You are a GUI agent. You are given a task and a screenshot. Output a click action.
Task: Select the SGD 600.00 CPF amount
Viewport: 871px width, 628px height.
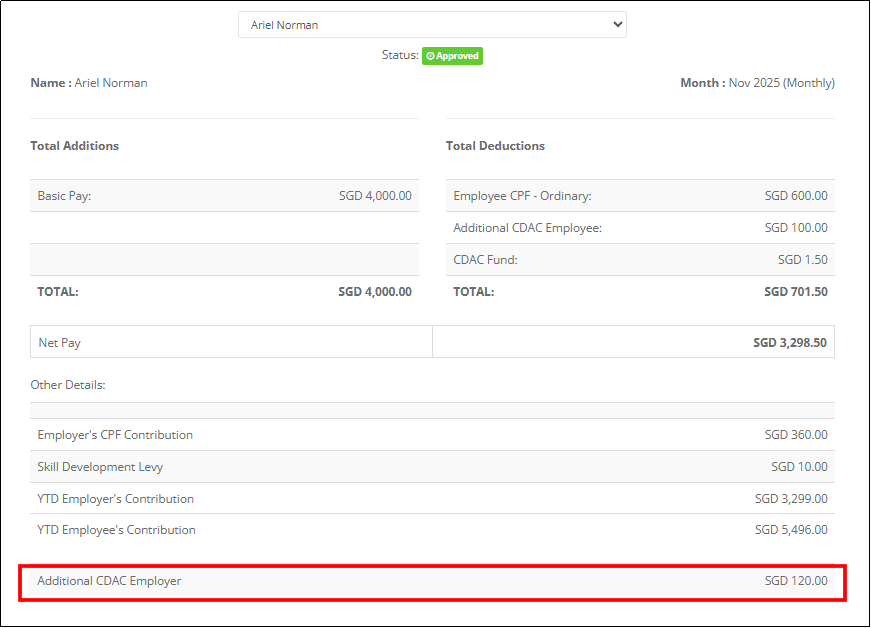click(x=796, y=196)
